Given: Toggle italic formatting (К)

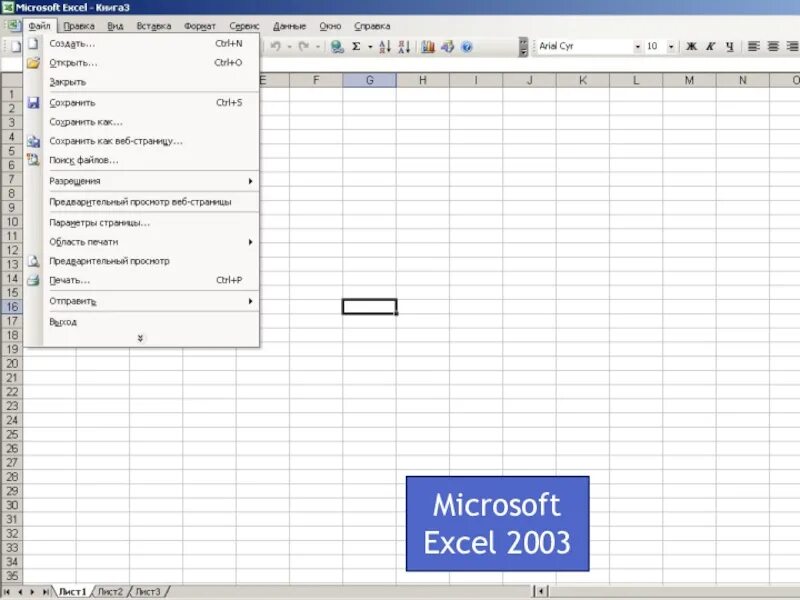Looking at the screenshot, I should click(711, 47).
